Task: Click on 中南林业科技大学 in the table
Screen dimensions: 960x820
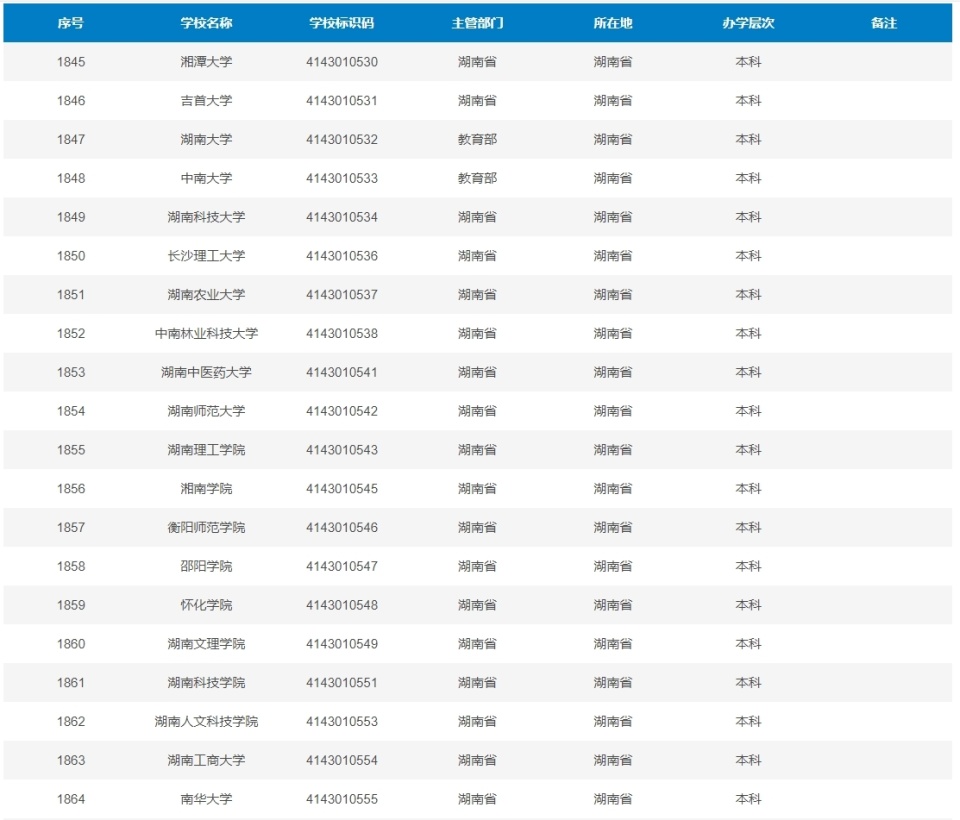Action: coord(206,333)
